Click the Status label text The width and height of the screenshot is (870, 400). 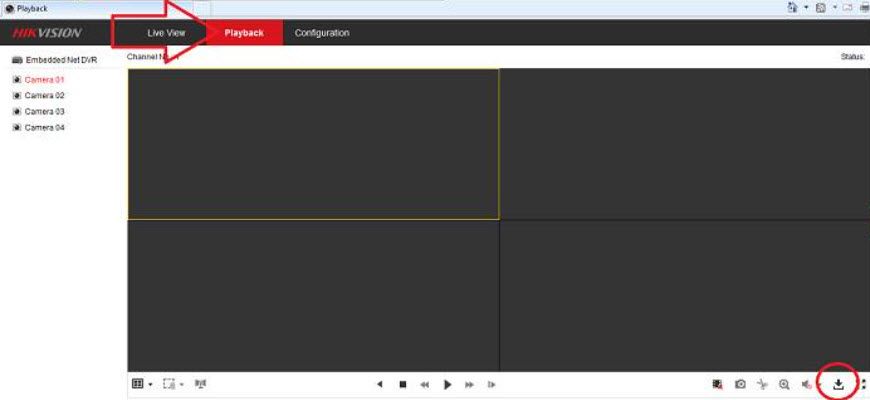point(853,57)
